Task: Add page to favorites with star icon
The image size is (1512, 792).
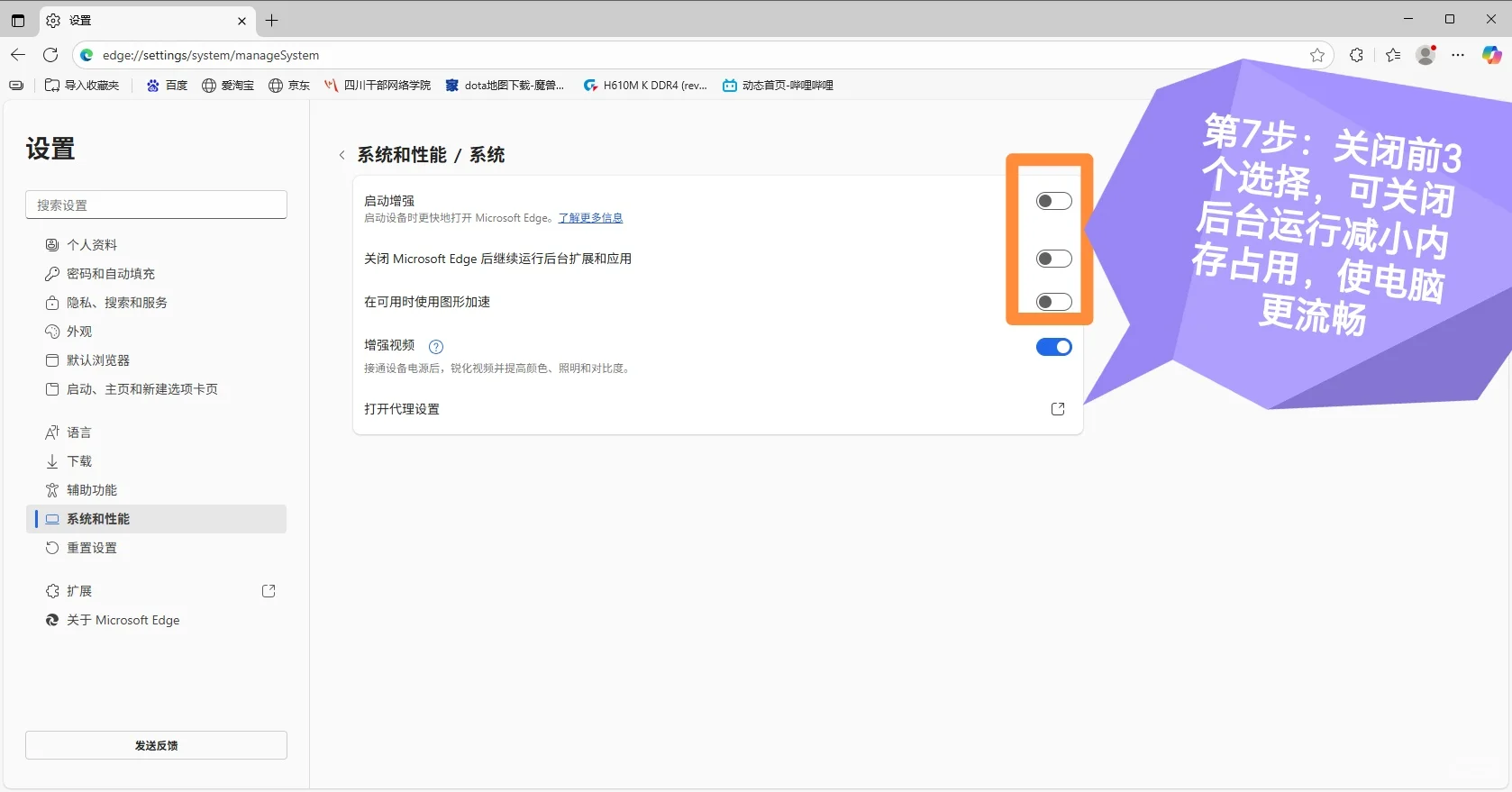Action: point(1317,55)
